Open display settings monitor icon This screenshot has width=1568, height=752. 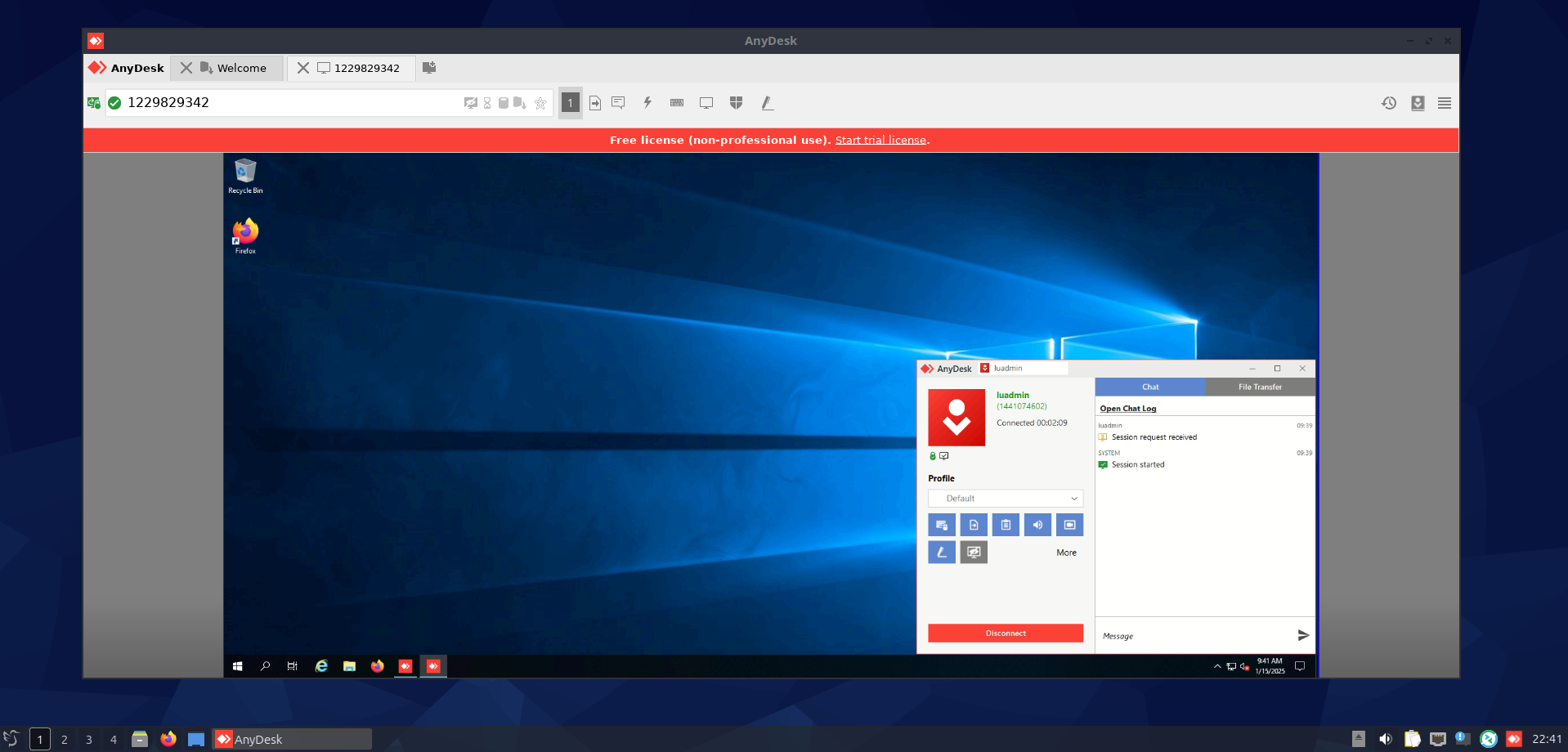coord(706,103)
